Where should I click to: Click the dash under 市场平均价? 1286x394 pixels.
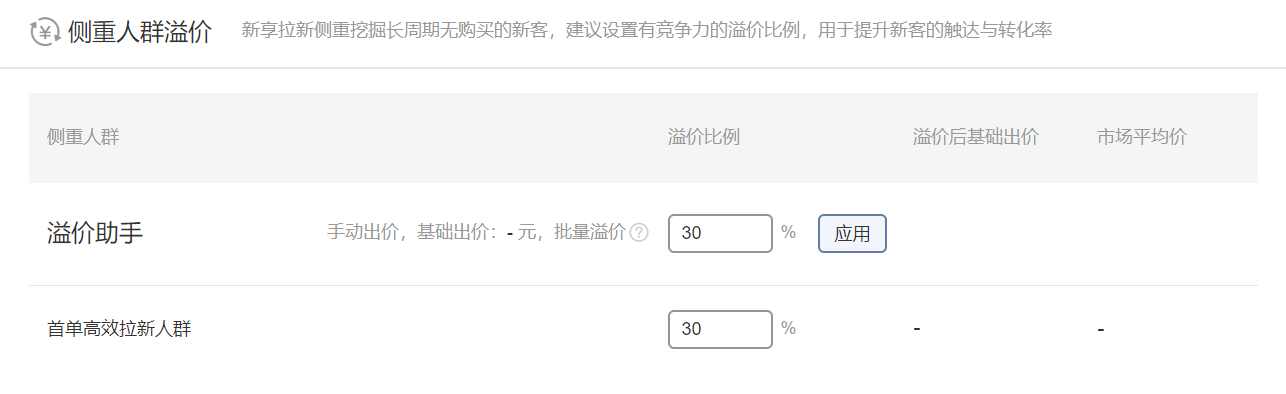click(1100, 329)
